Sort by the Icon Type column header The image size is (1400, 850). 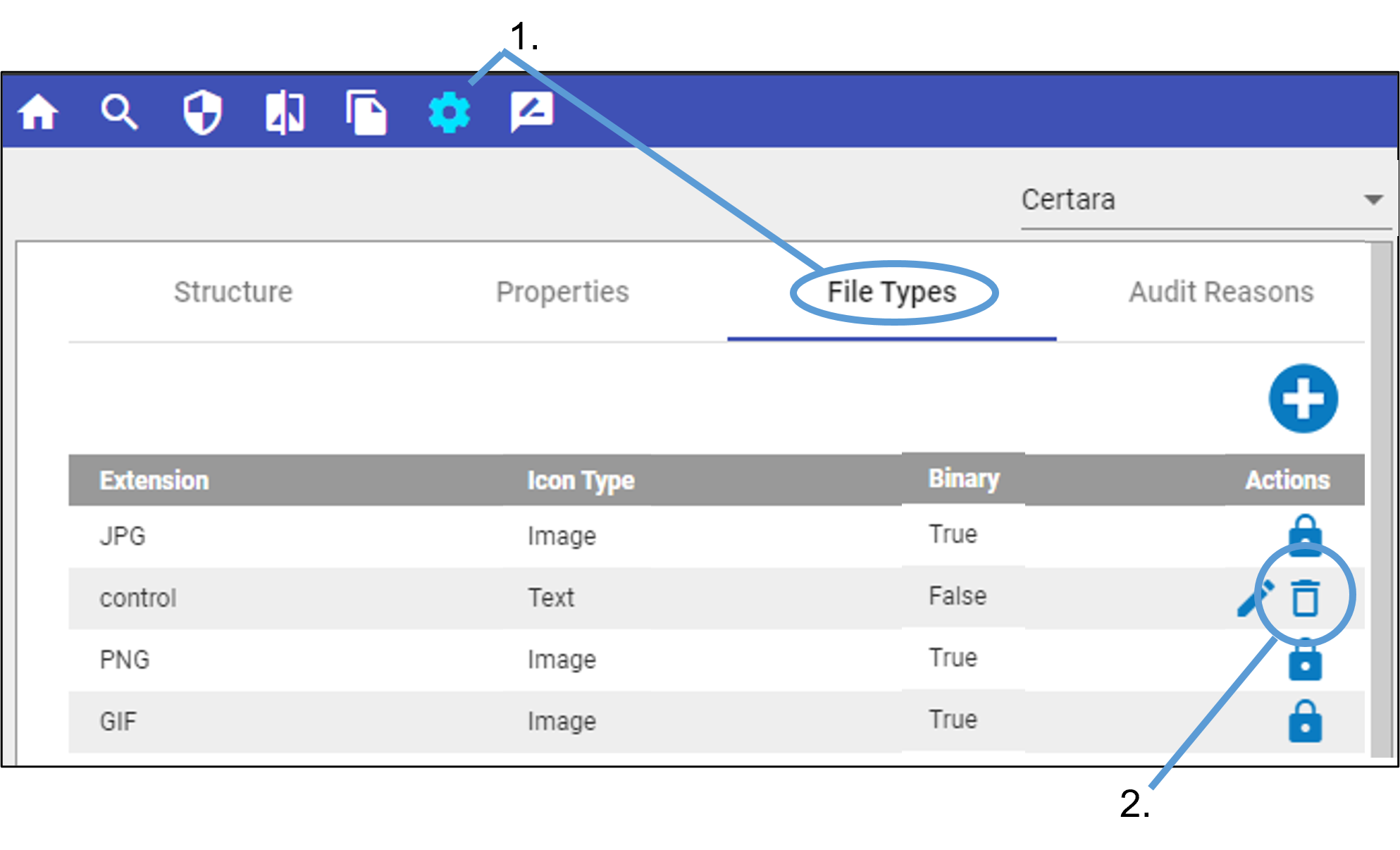[x=581, y=480]
